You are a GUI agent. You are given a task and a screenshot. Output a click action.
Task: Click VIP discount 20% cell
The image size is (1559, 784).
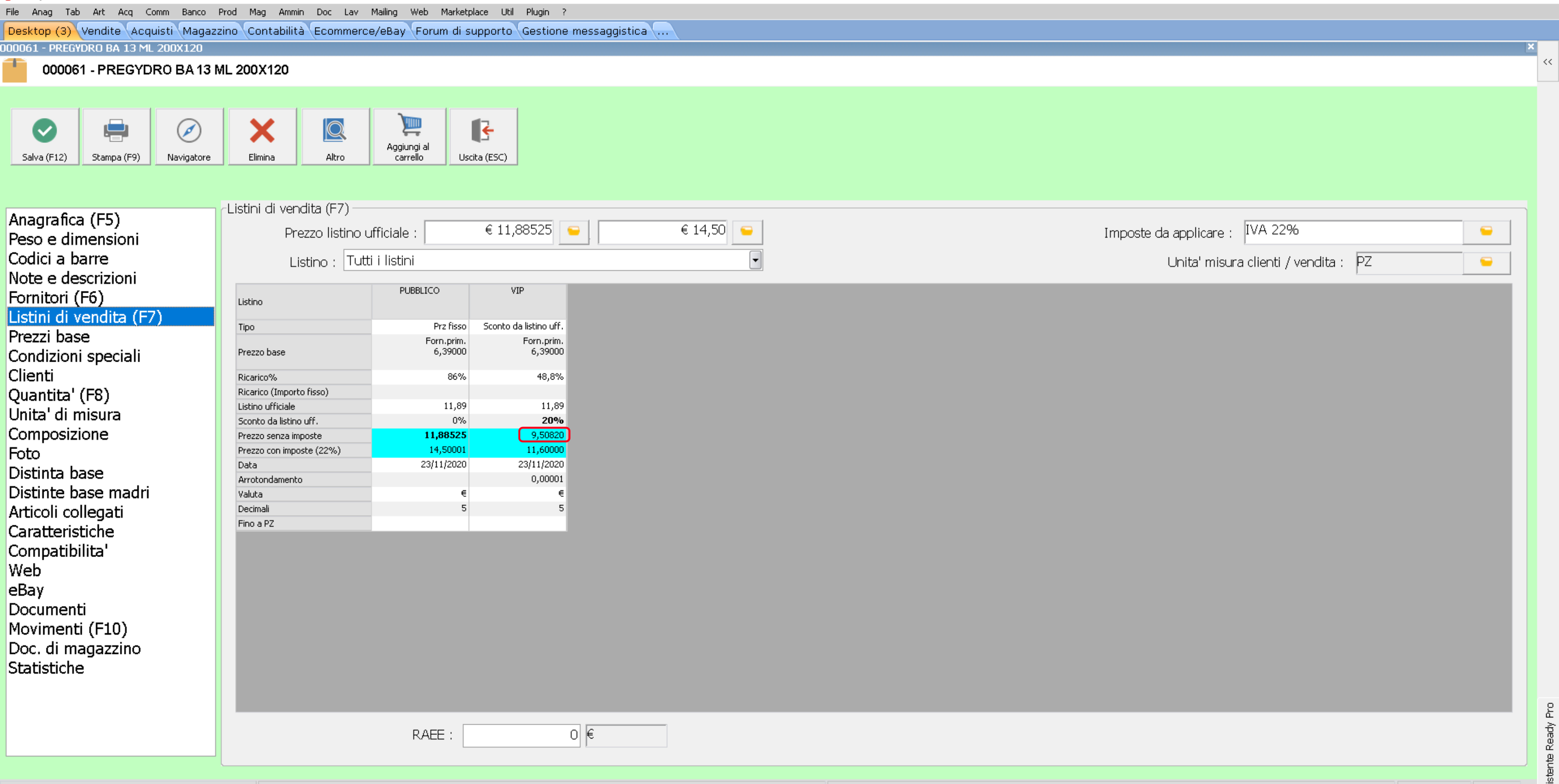point(518,420)
